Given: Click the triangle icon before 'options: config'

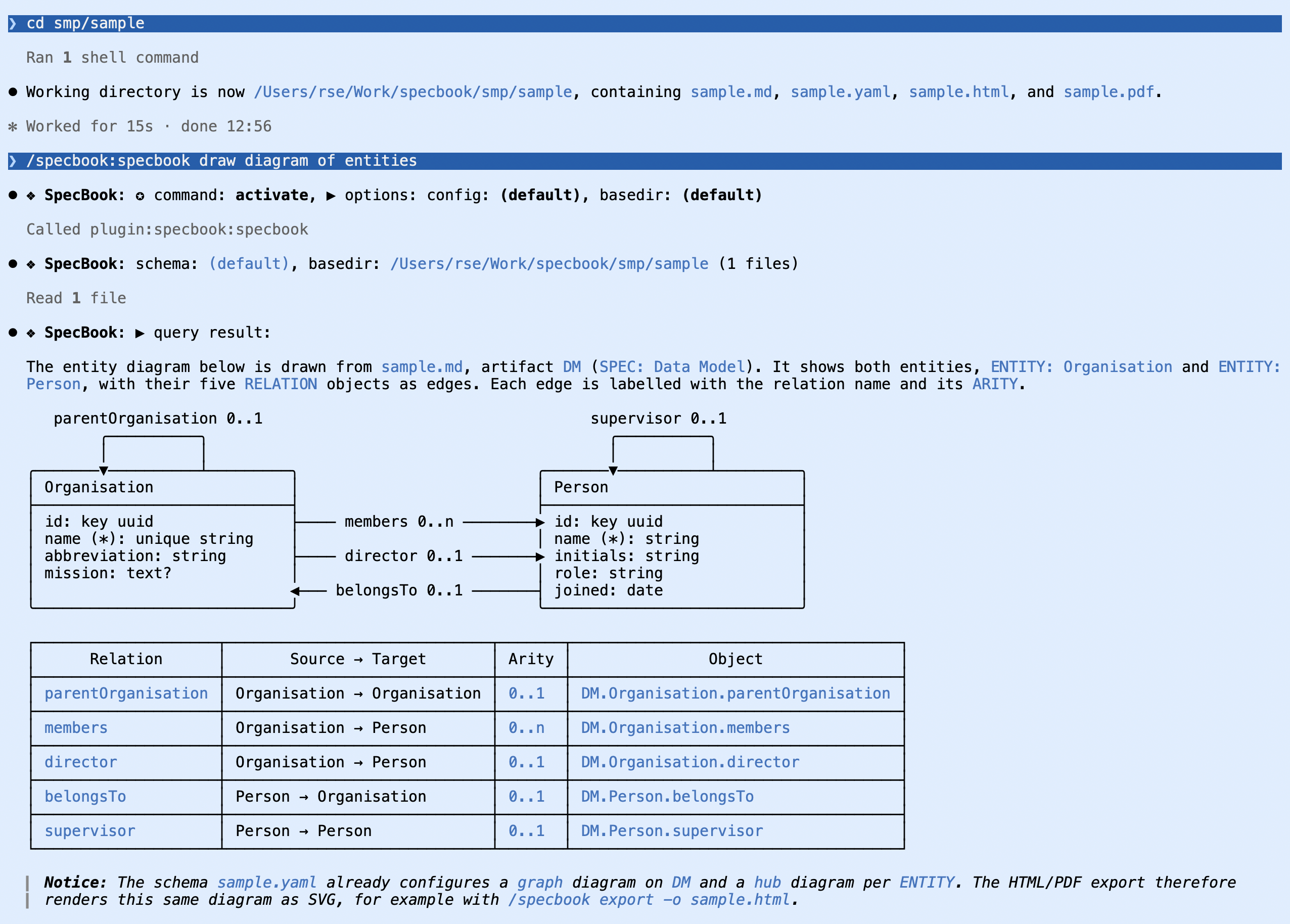Looking at the screenshot, I should pos(331,196).
